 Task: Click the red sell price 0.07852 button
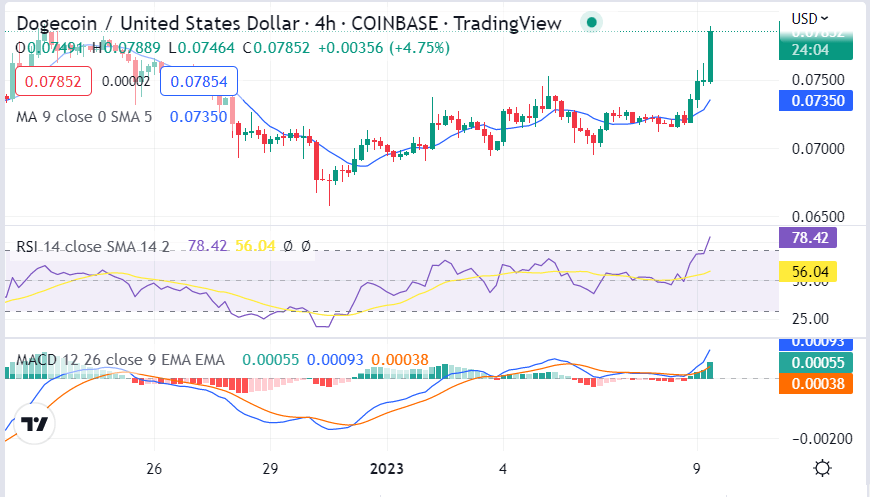53,82
